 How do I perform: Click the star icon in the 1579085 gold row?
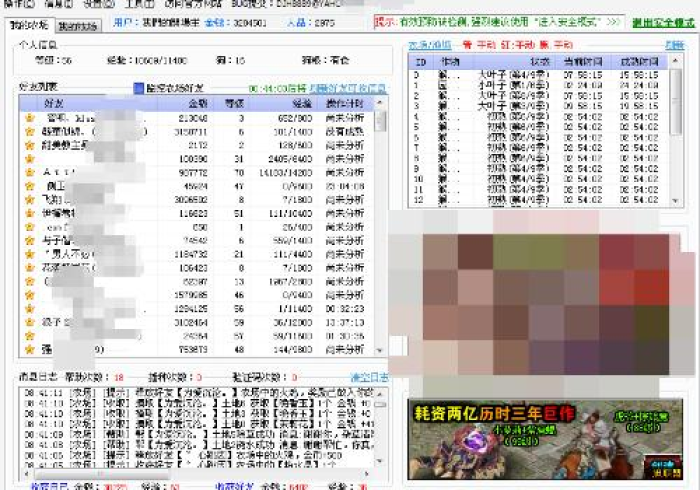30,295
